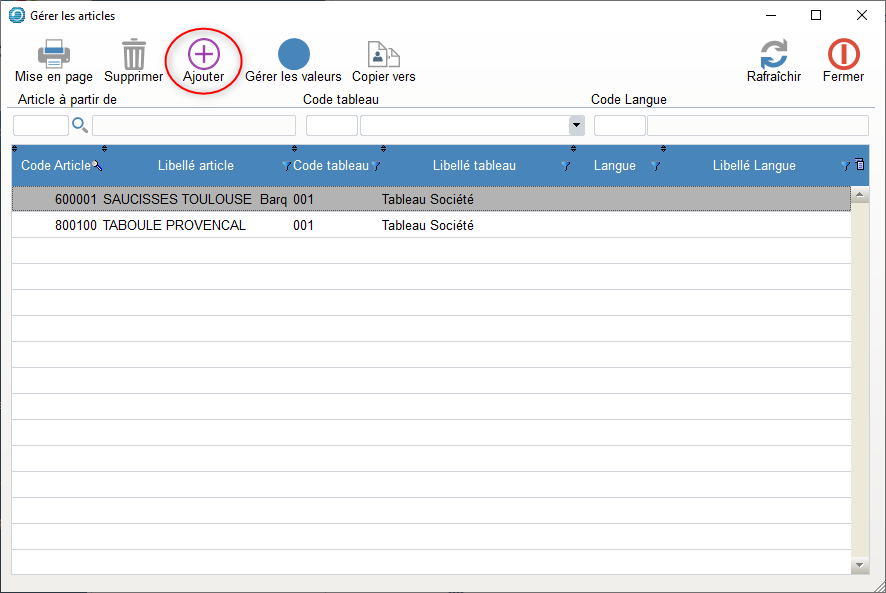Click the Article à partir de code field

click(40, 125)
